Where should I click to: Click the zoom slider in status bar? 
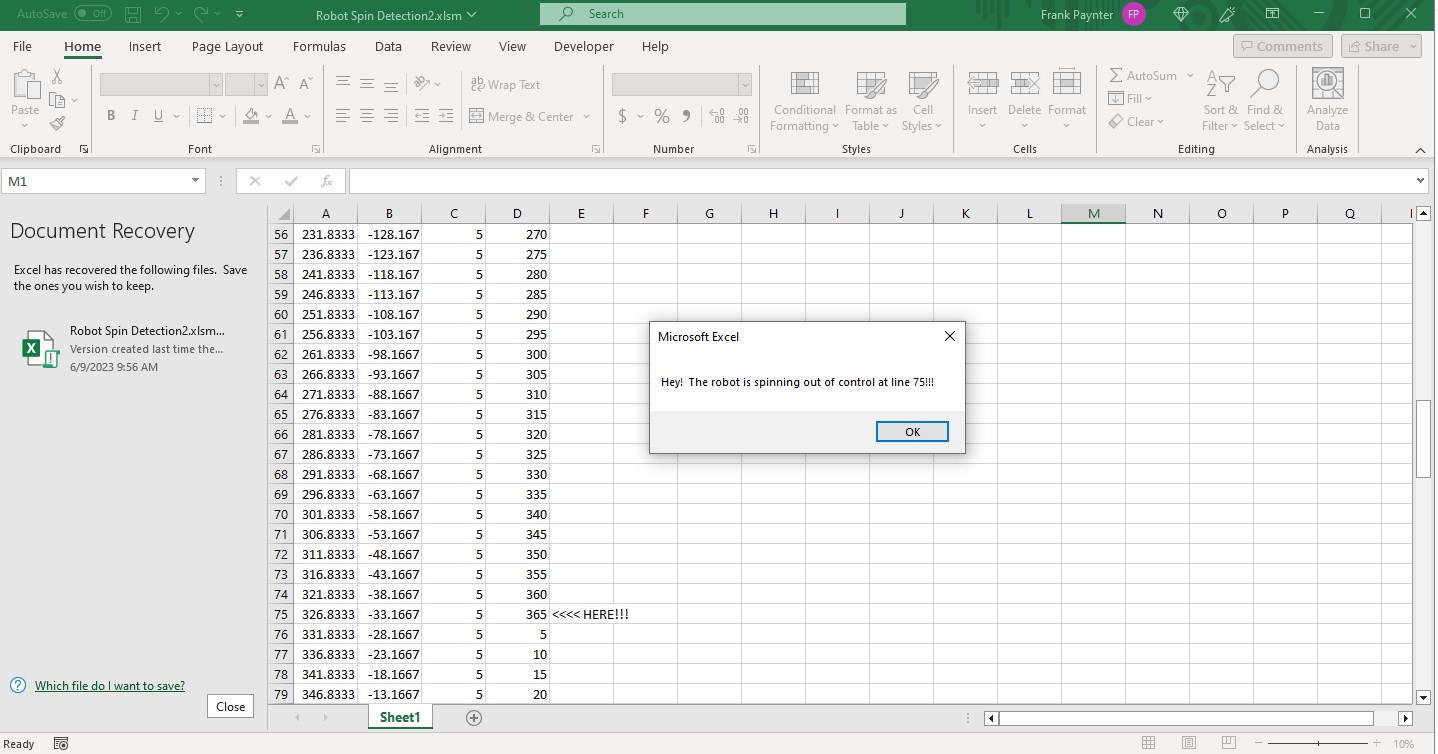(x=1318, y=743)
